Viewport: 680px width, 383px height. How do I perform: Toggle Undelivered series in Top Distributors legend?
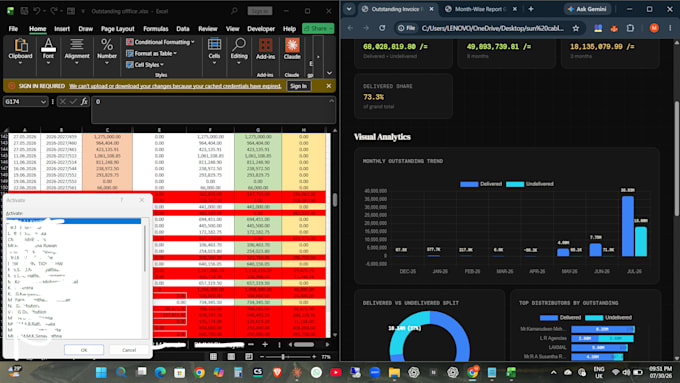(x=608, y=318)
